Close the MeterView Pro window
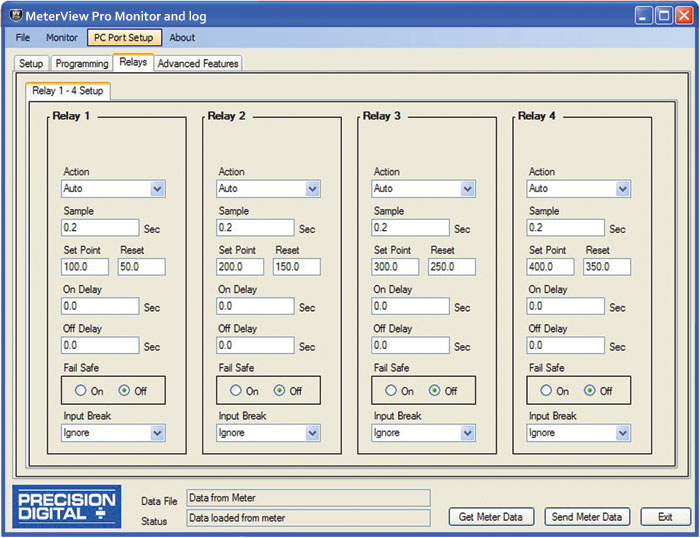Viewport: 700px width, 538px height. tap(684, 16)
